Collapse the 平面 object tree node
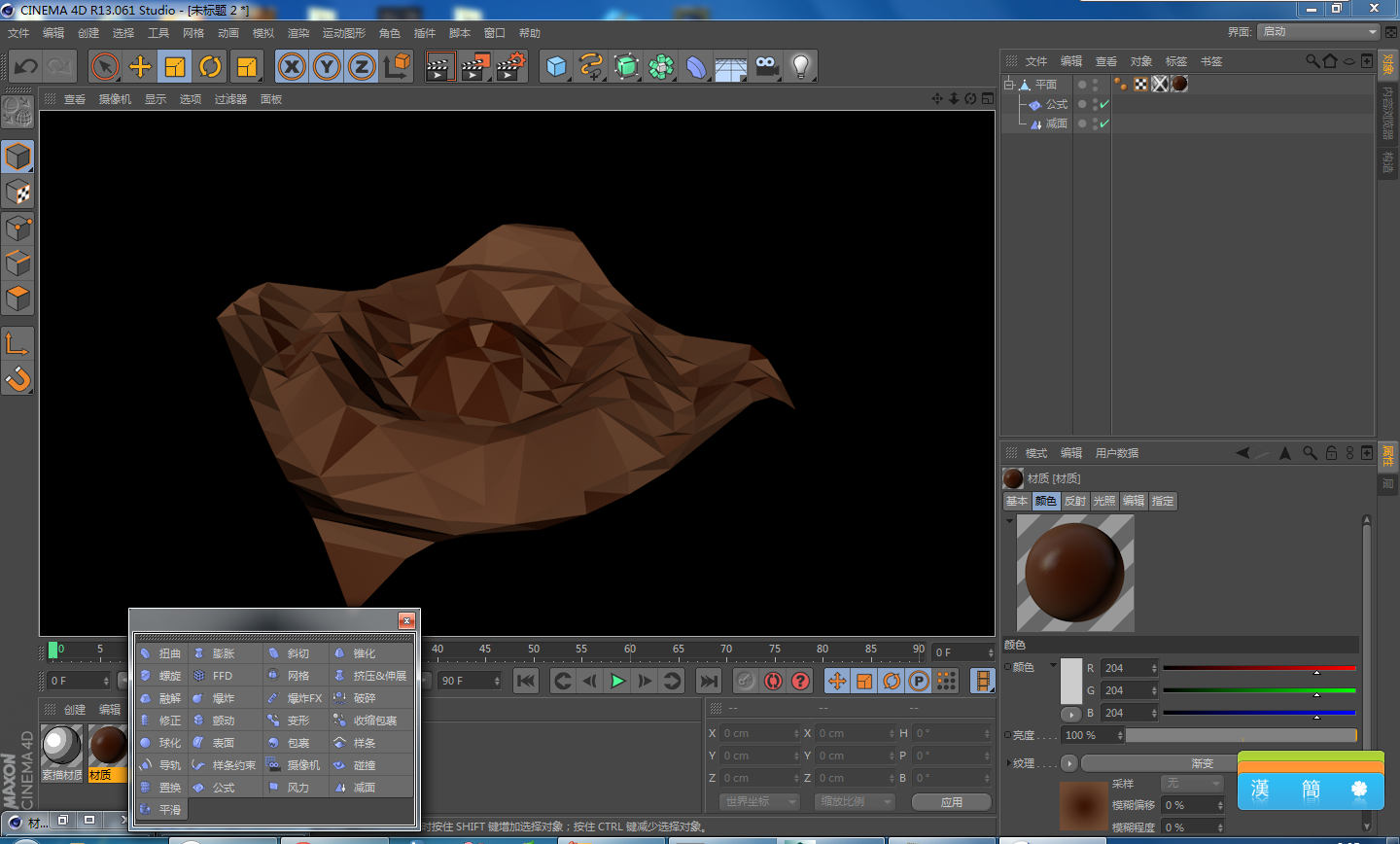1400x844 pixels. click(x=1009, y=85)
